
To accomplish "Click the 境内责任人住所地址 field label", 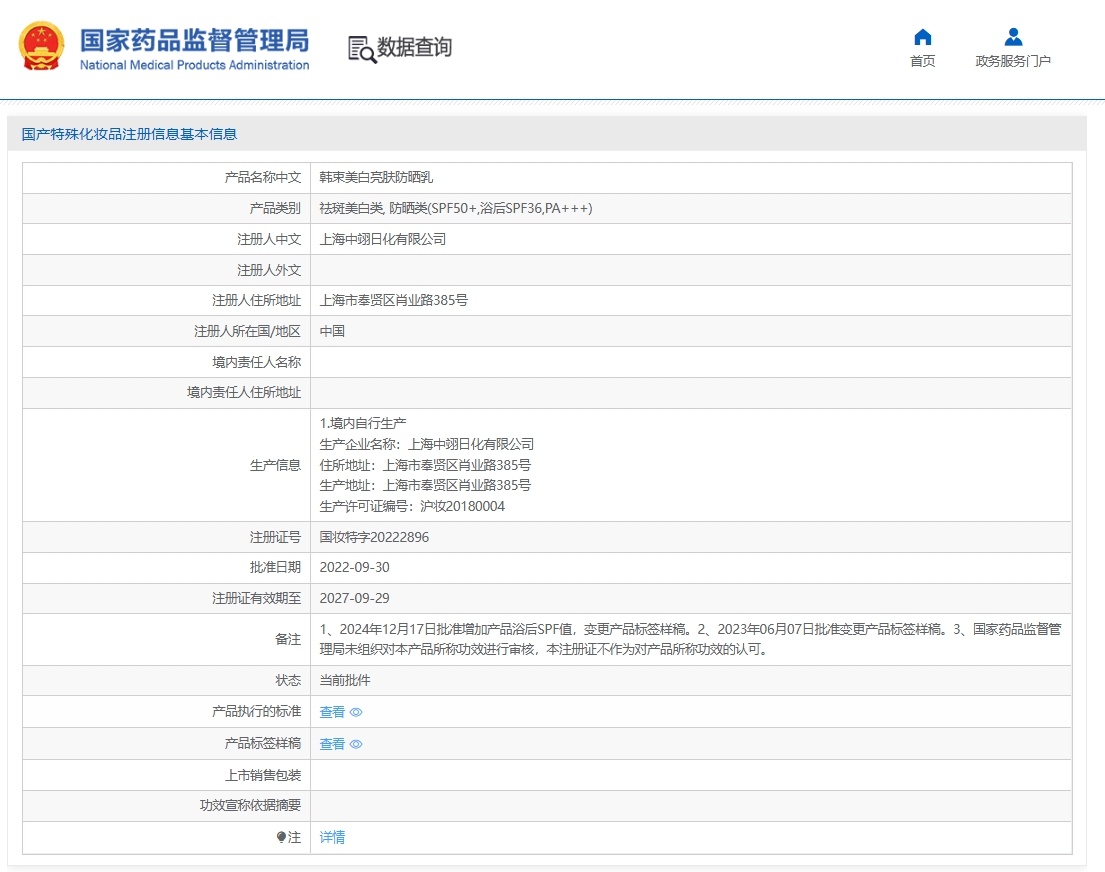I will (x=244, y=393).
